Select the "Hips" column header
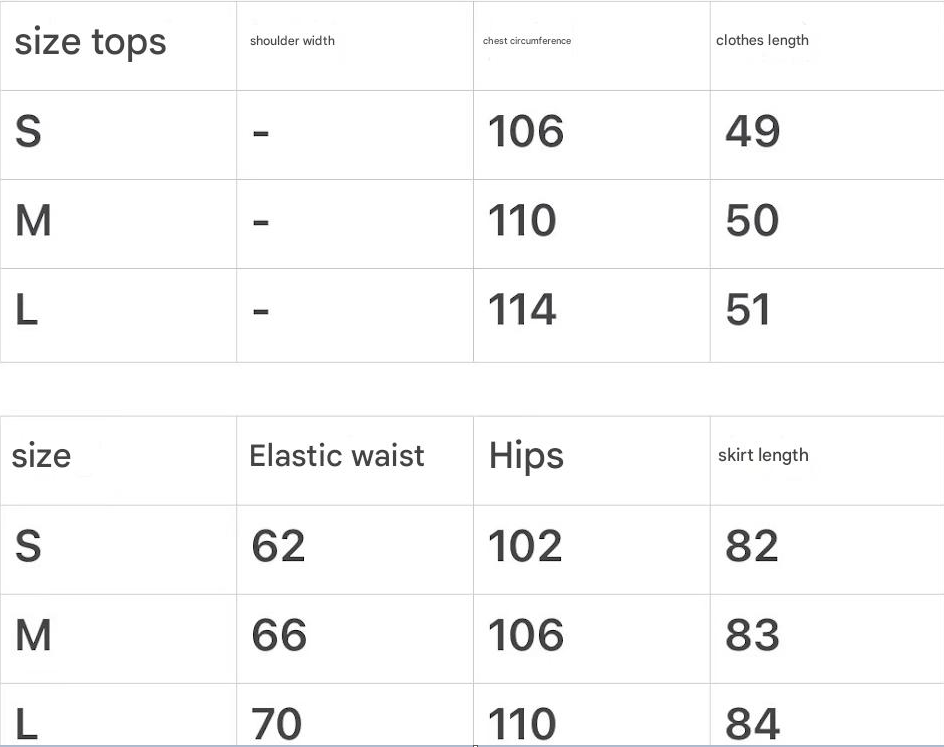The height and width of the screenshot is (747, 944). pyautogui.click(x=526, y=456)
